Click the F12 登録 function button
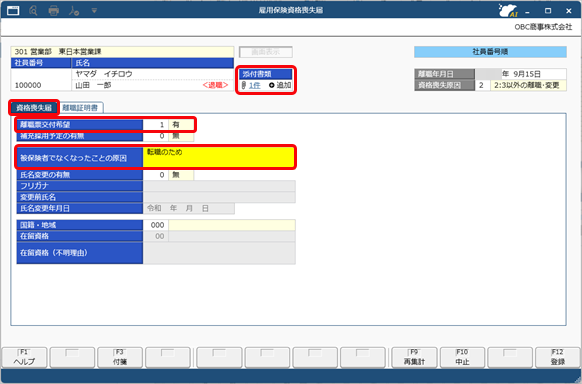 pos(558,357)
